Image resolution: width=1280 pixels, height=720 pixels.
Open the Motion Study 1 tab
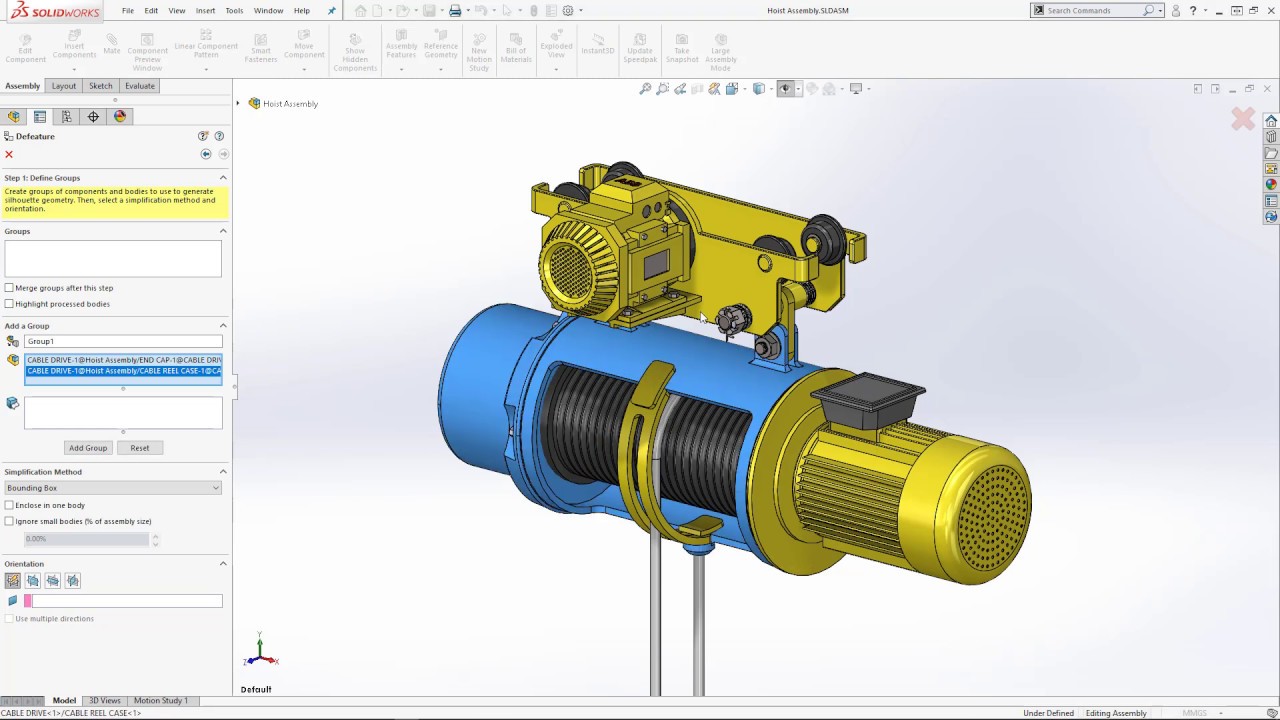click(x=161, y=701)
